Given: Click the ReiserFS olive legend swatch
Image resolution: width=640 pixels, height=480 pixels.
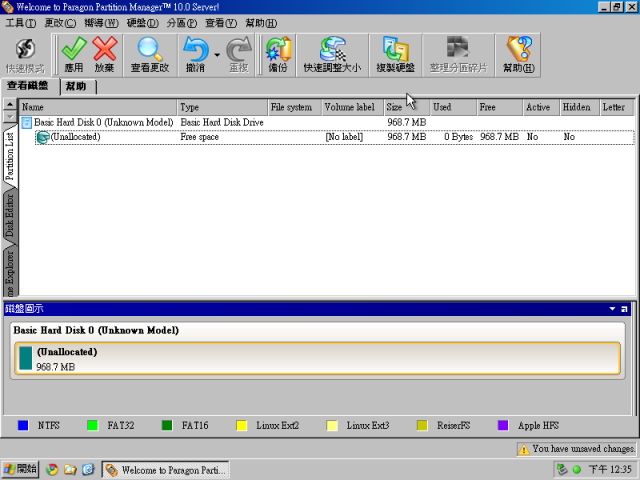Looking at the screenshot, I should (x=422, y=425).
